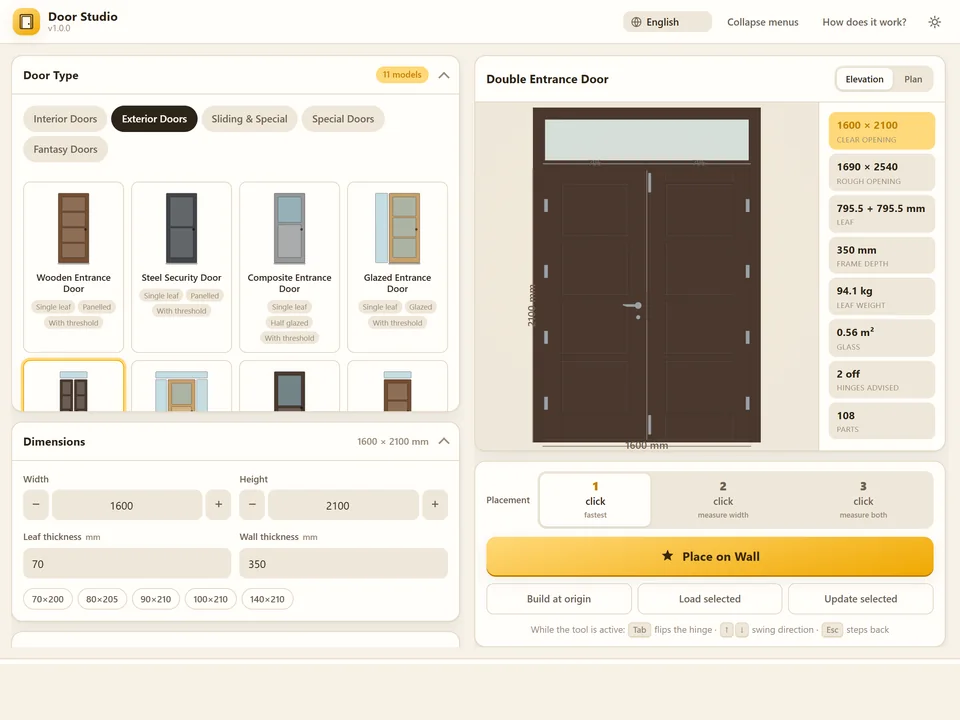The image size is (960, 720).
Task: Click the Place on Wall button
Action: 710,557
